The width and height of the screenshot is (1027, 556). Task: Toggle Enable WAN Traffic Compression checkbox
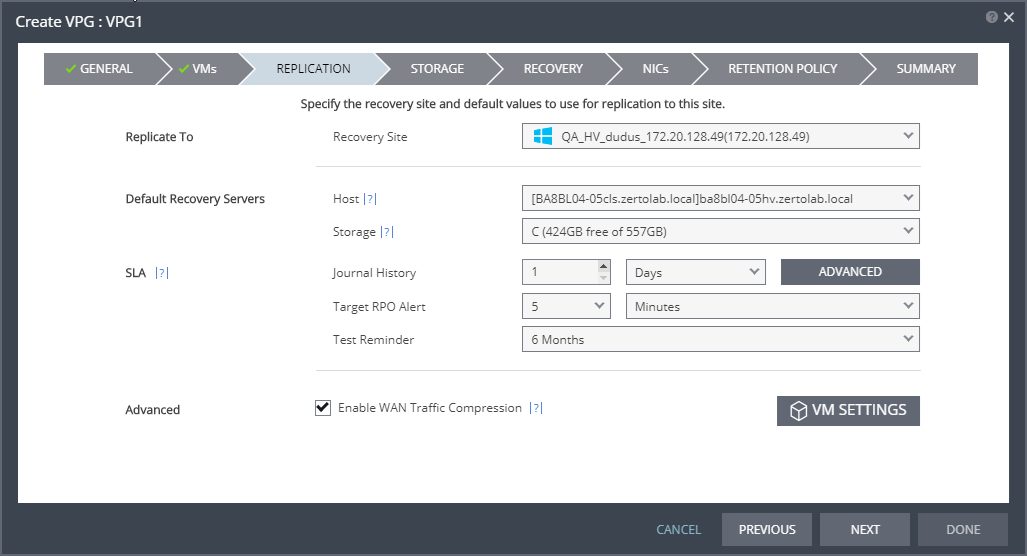[x=323, y=408]
